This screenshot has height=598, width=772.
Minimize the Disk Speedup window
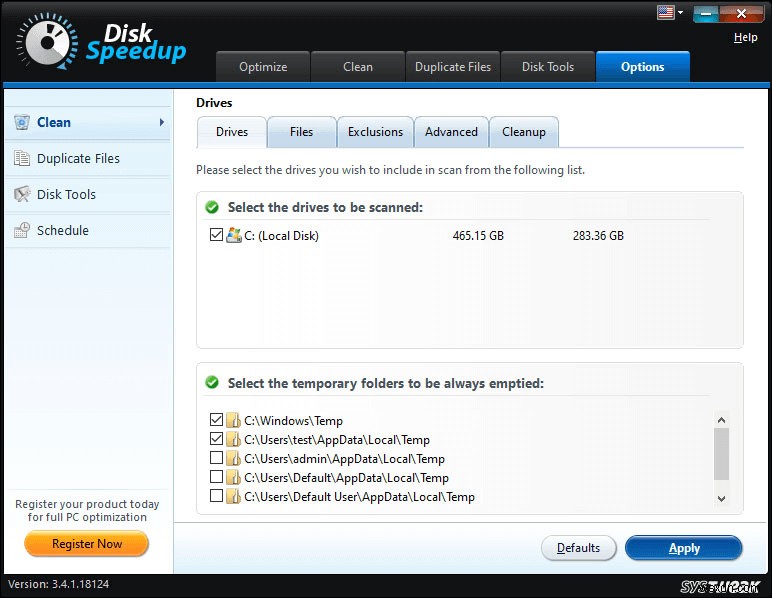[706, 14]
